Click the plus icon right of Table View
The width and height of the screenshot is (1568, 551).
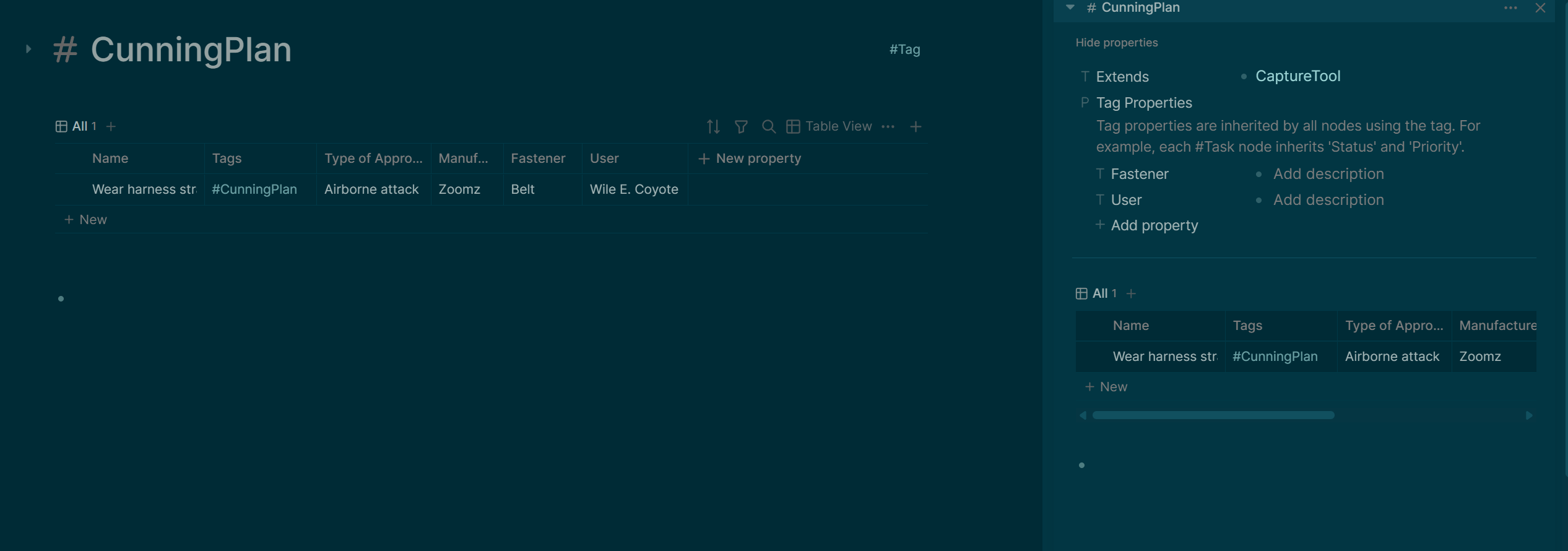pyautogui.click(x=916, y=127)
